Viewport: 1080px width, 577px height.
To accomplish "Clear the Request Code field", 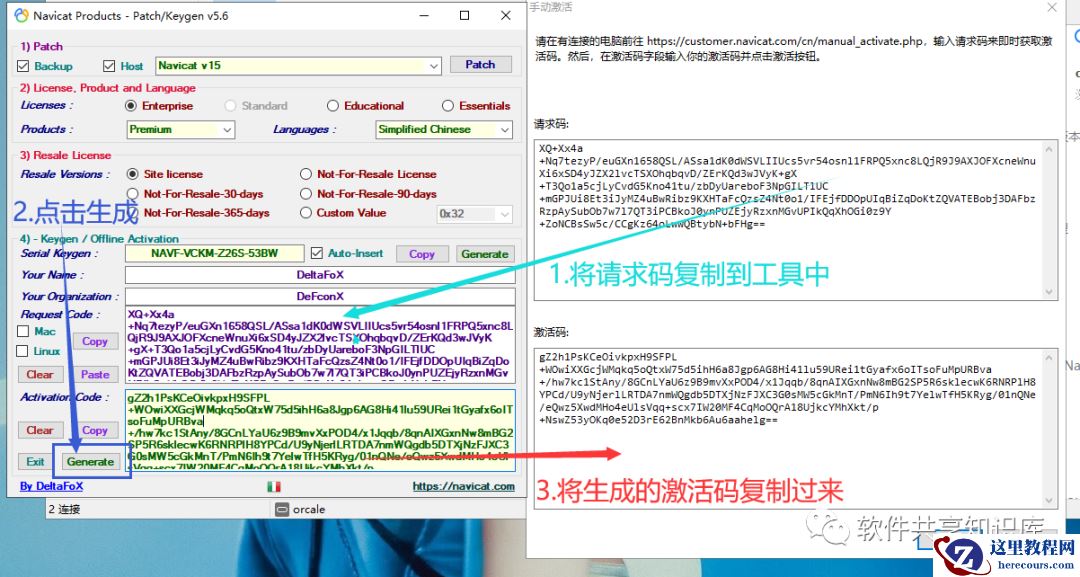I will coord(40,375).
